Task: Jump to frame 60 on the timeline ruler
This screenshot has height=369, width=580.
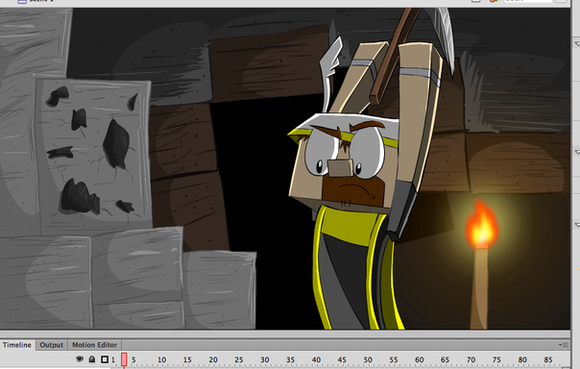Action: (x=419, y=360)
